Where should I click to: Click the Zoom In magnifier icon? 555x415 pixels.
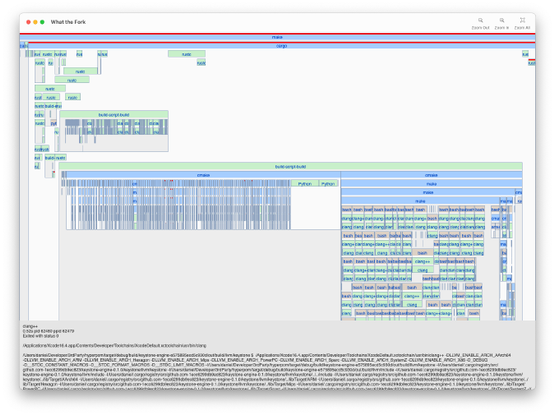pos(502,21)
